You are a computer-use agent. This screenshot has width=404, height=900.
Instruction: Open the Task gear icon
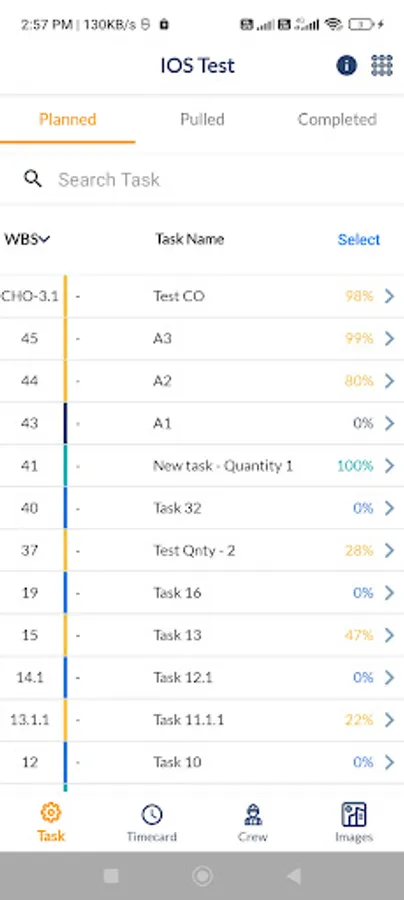[x=51, y=813]
